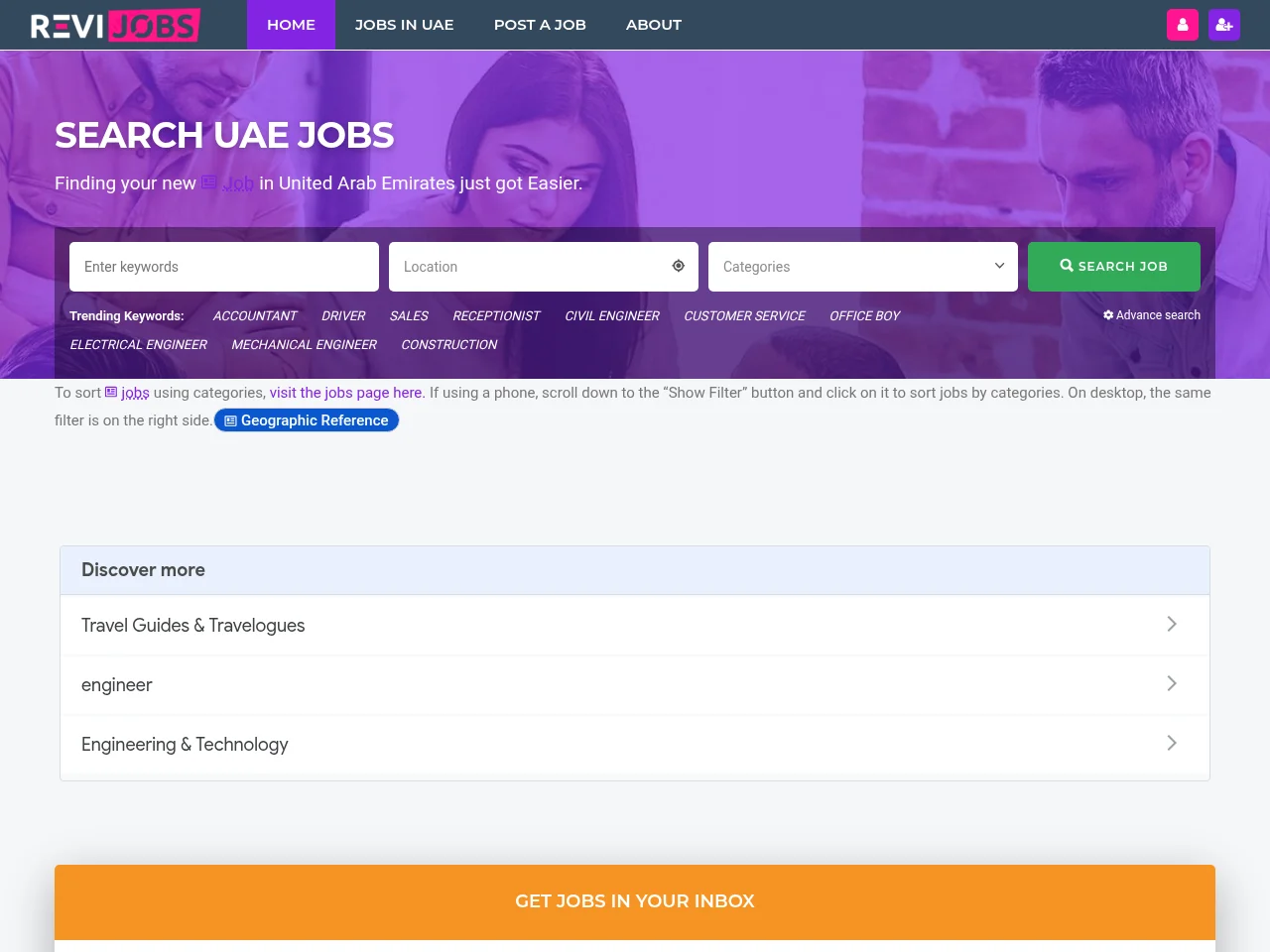
Task: Click the ReviJobs logo
Action: 115,25
